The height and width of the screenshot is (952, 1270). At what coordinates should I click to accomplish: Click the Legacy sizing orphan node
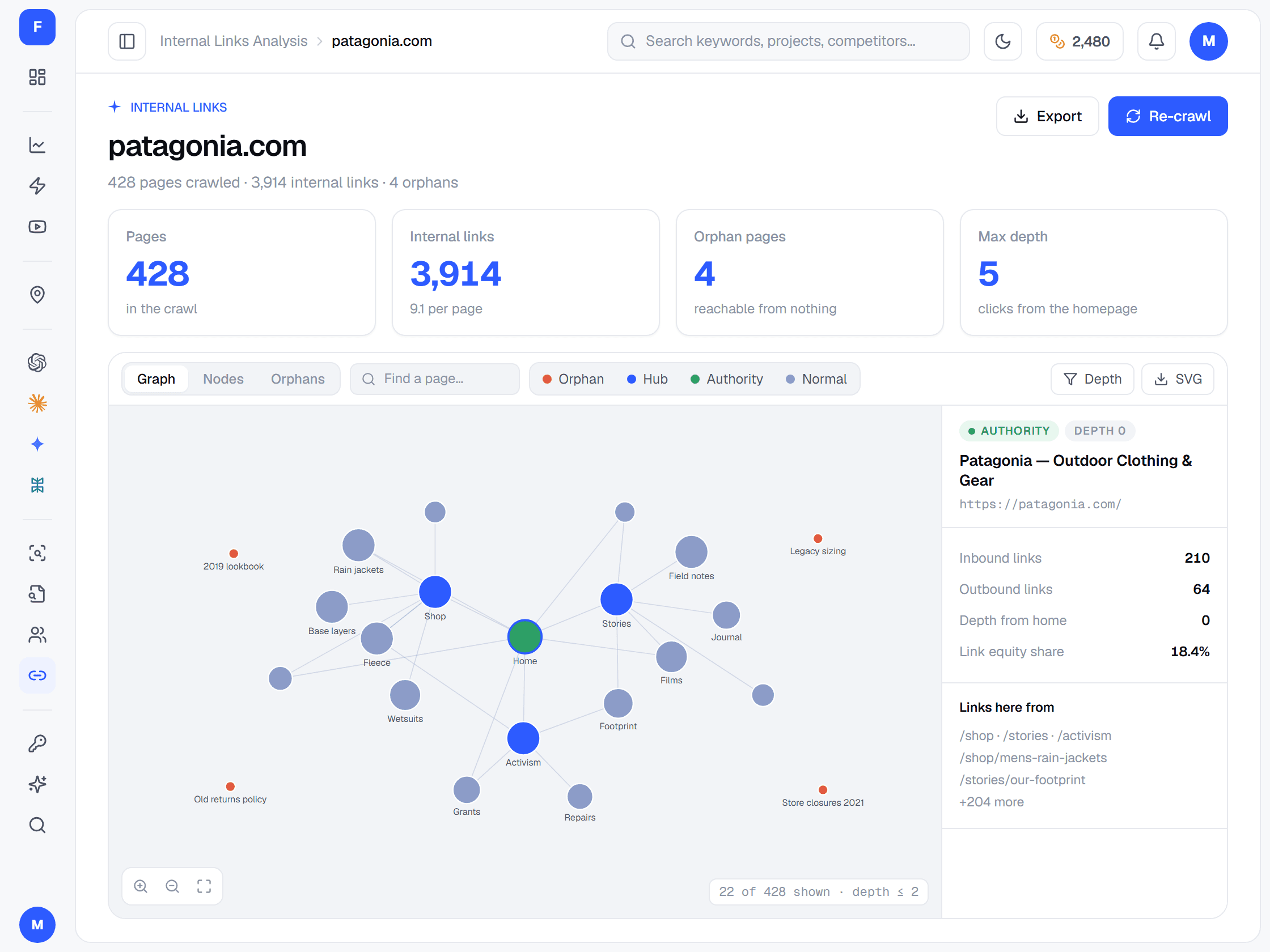[x=818, y=538]
